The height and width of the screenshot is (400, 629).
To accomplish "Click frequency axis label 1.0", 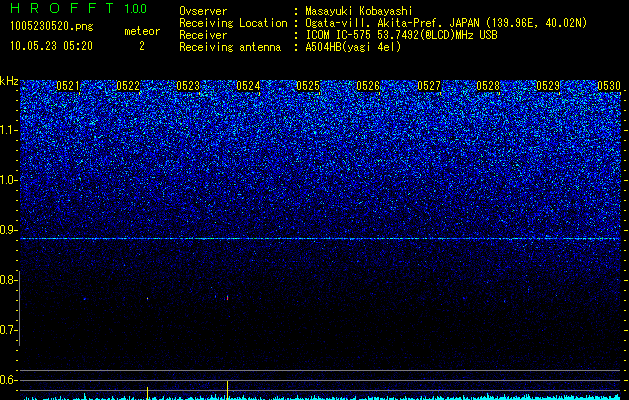I will [x=8, y=180].
